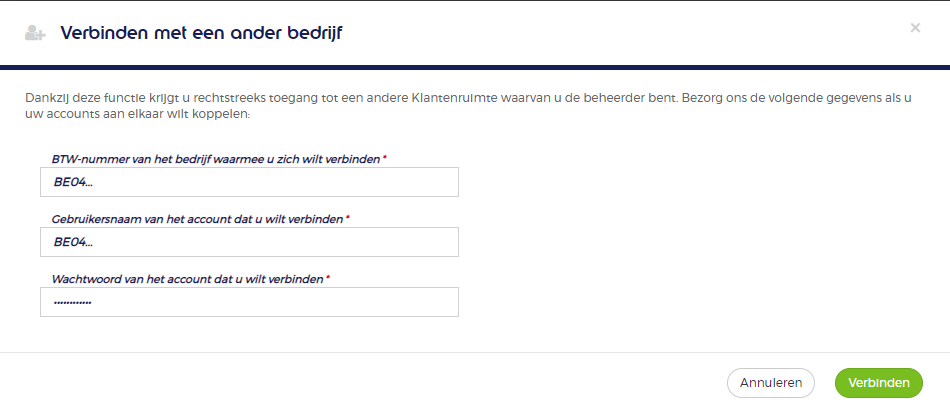Click the add-user icon beside the dialog title
The height and width of the screenshot is (412, 950).
point(35,33)
